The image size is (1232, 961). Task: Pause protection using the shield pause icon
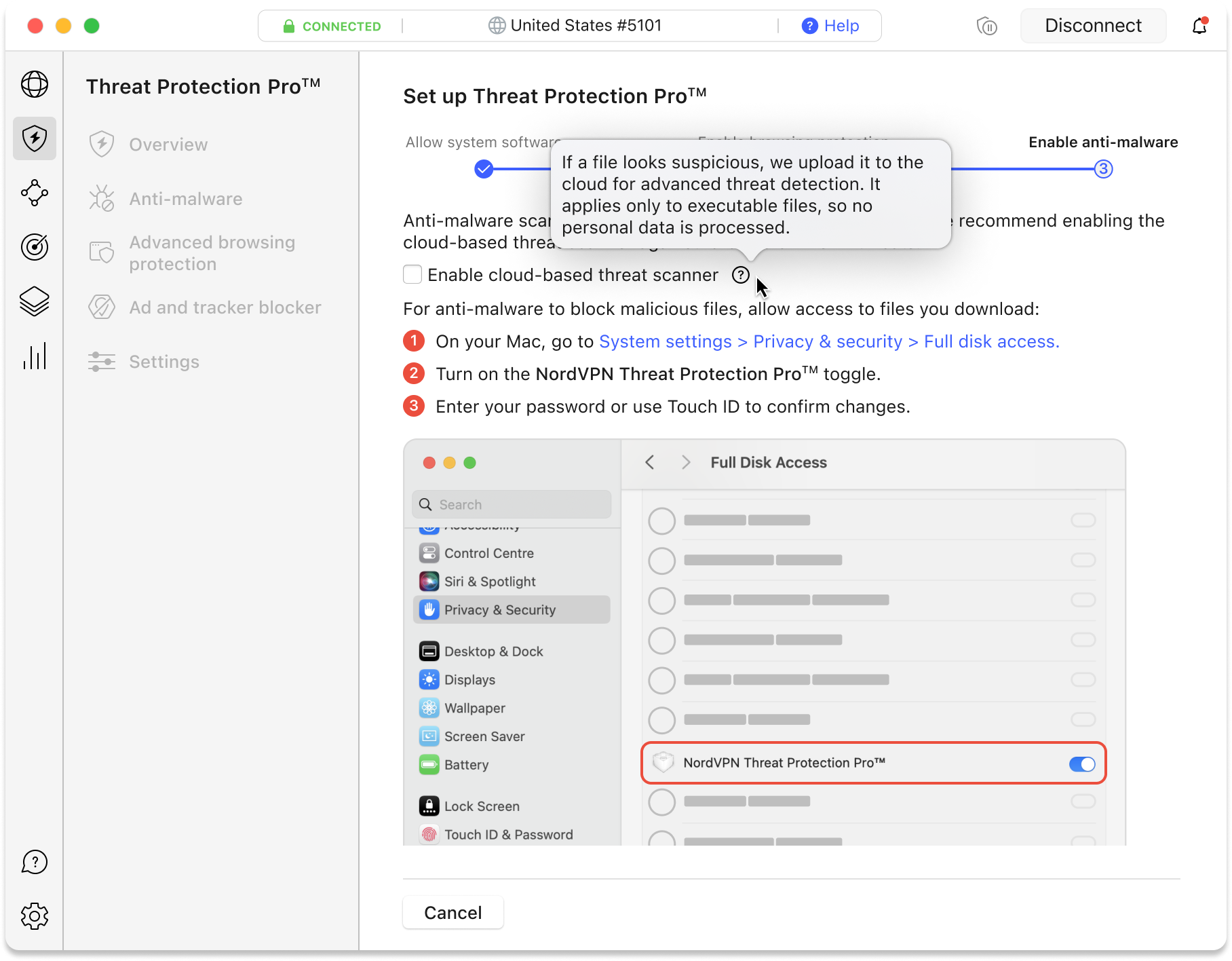987,26
